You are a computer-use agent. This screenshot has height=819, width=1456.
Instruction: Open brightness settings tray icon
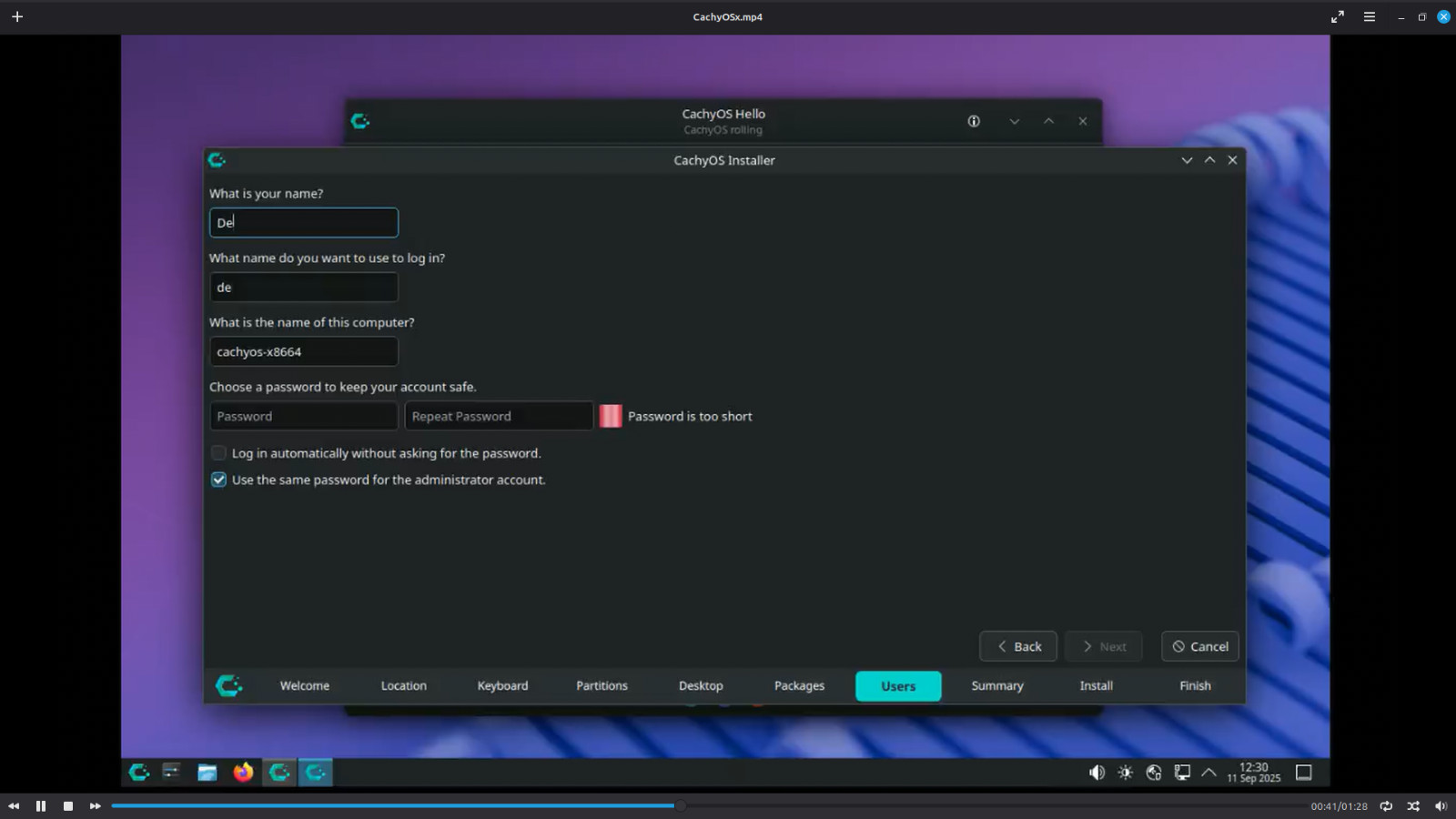[x=1126, y=773]
